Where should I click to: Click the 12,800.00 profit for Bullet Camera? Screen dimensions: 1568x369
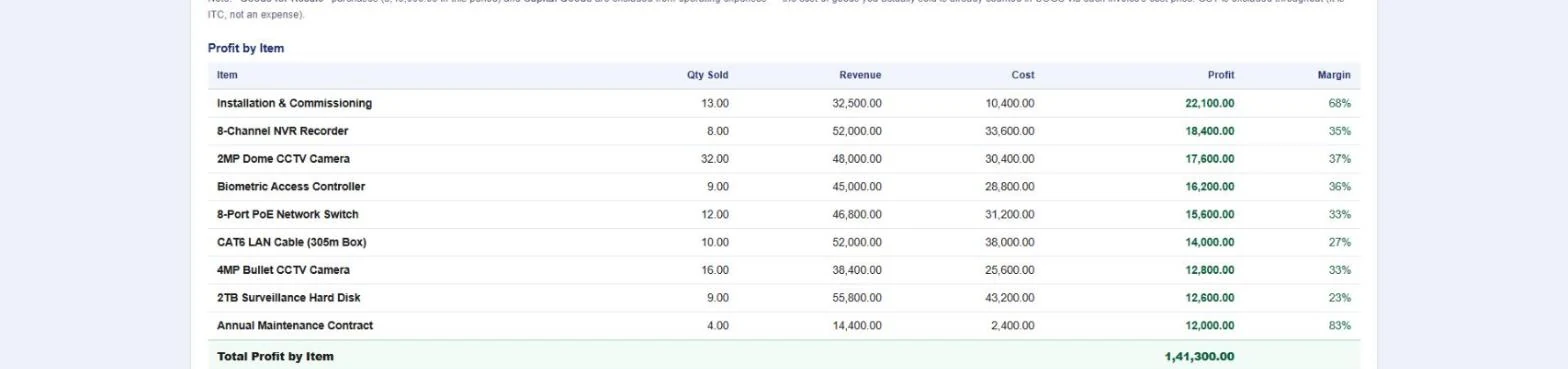1210,270
